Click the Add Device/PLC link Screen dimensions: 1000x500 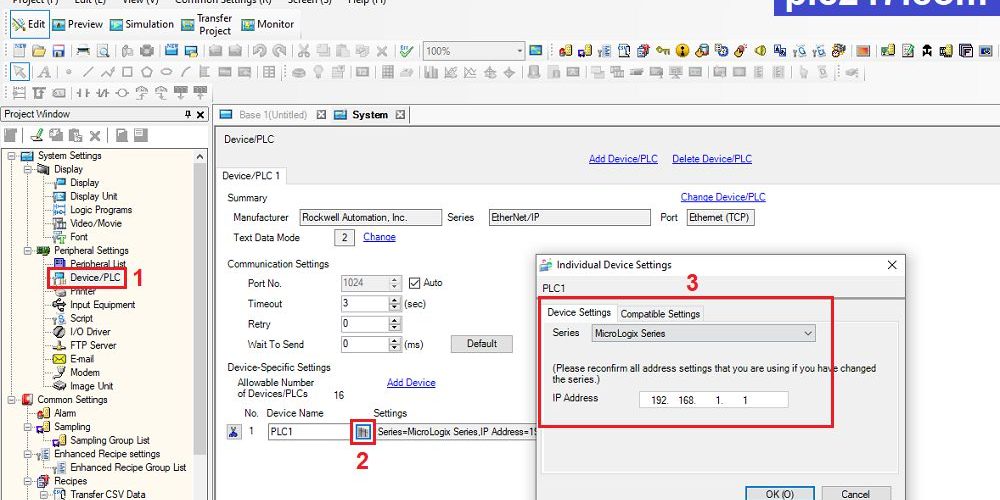tap(623, 159)
